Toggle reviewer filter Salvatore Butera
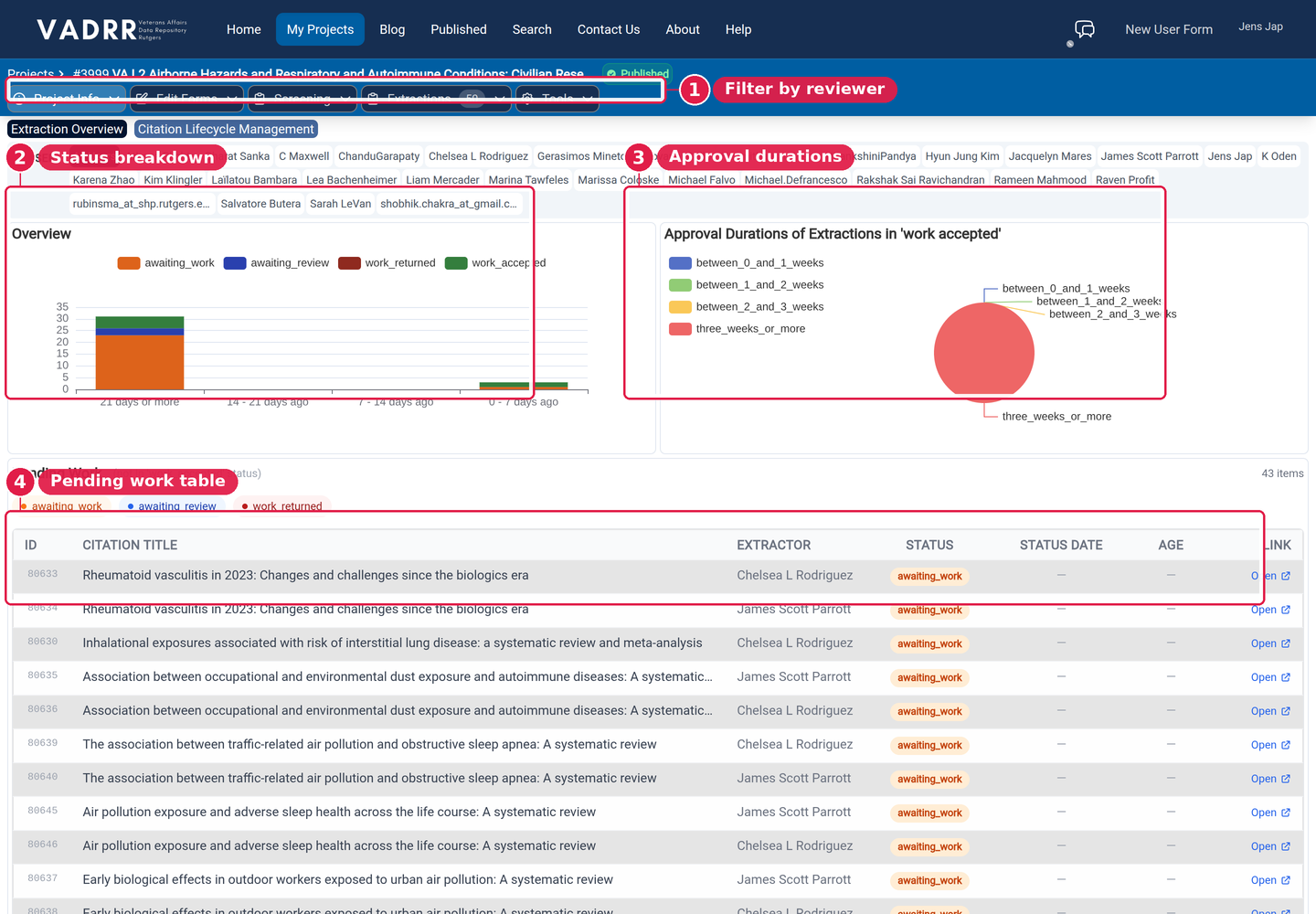 pyautogui.click(x=260, y=204)
